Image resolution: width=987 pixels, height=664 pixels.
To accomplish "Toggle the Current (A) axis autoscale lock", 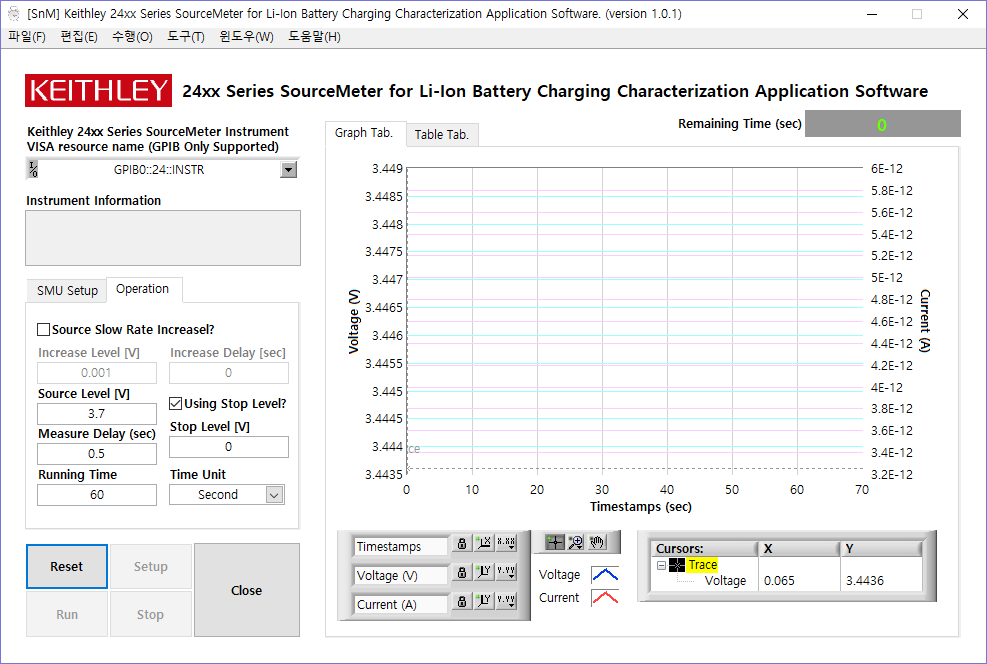I will pyautogui.click(x=461, y=601).
